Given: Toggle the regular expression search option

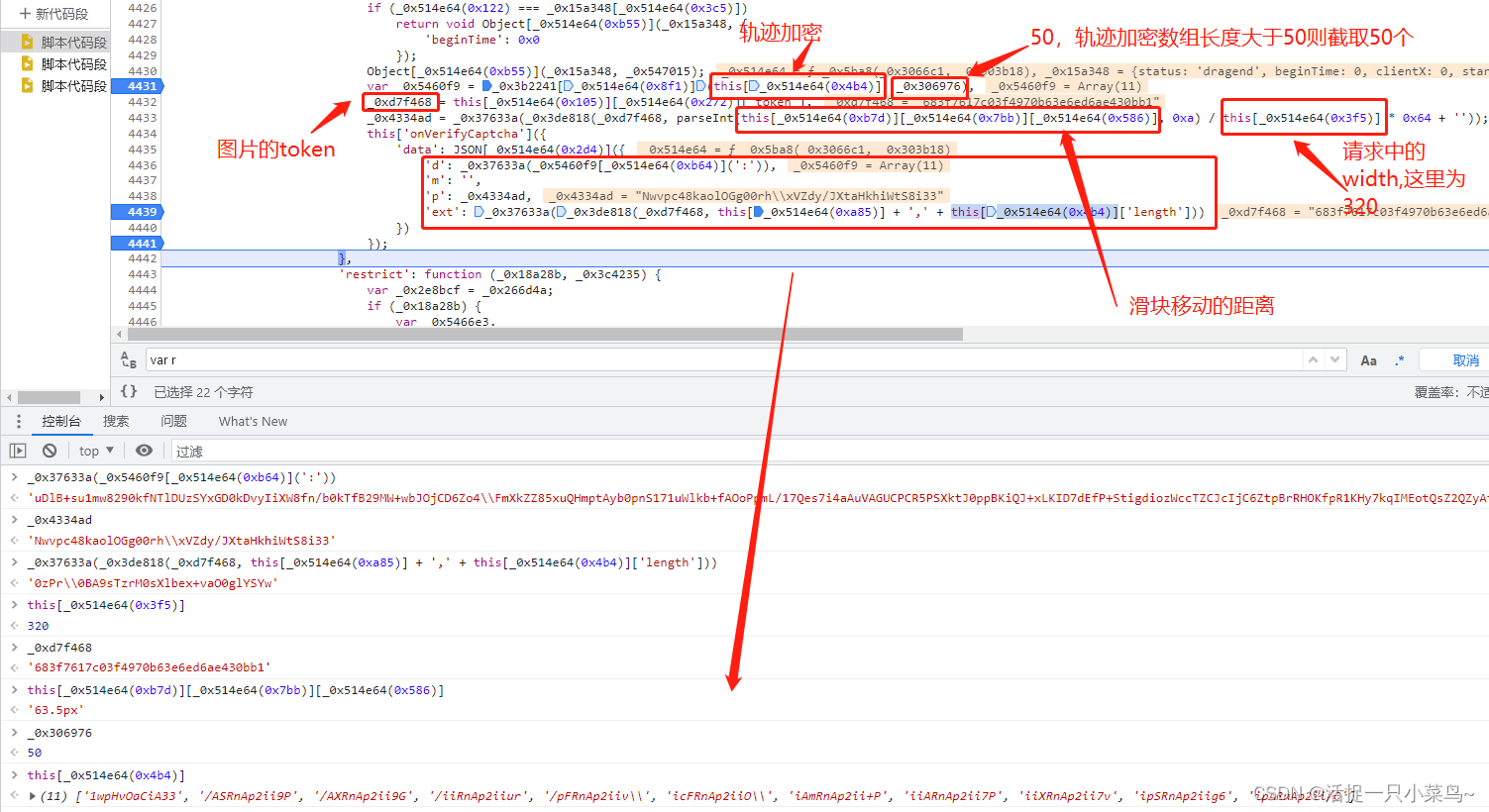Looking at the screenshot, I should [x=1399, y=360].
